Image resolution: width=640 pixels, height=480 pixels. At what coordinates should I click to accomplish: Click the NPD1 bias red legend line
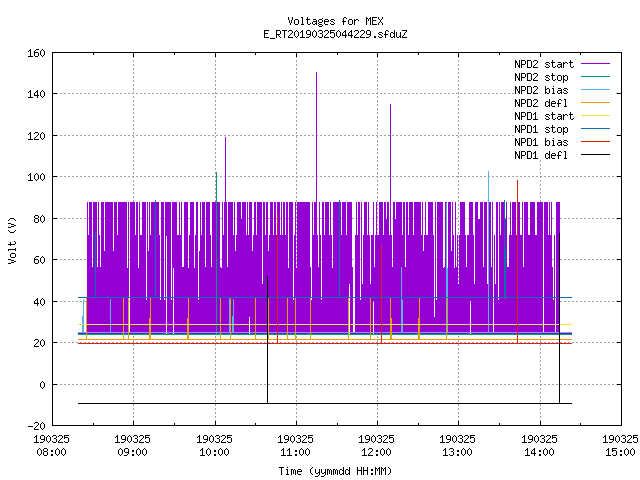click(x=595, y=142)
